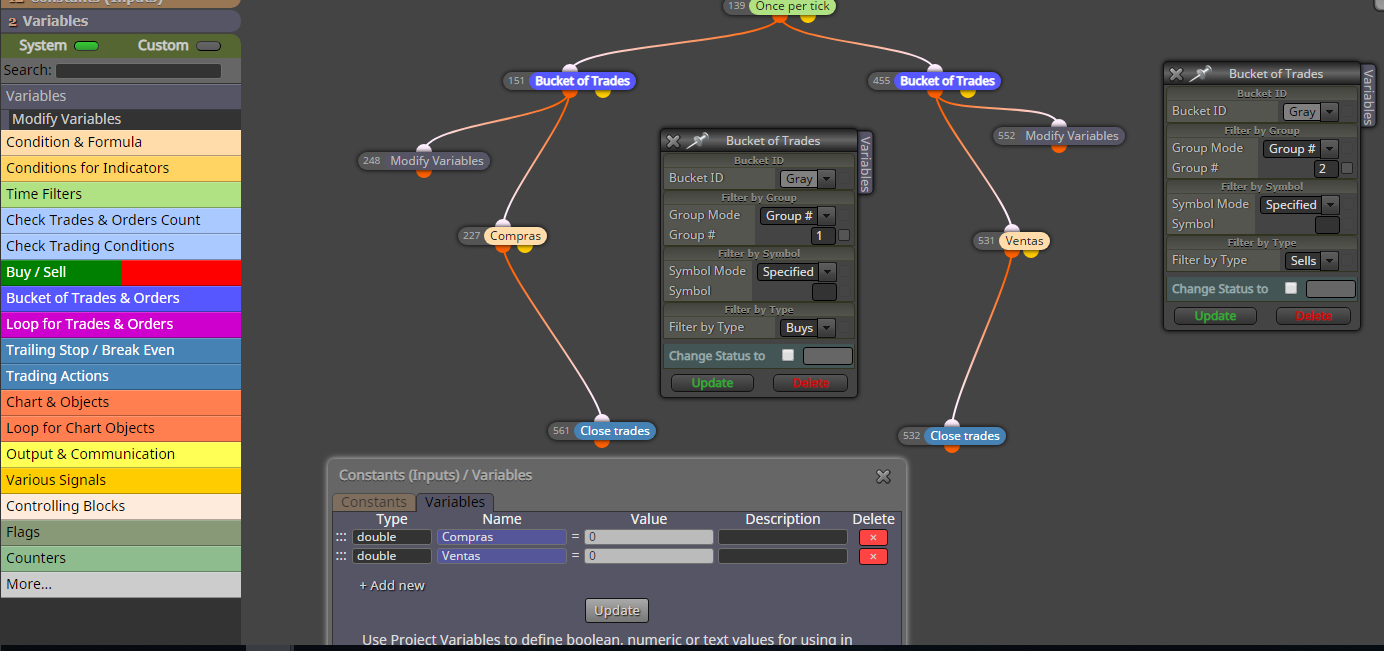The image size is (1384, 651).
Task: Click white input dot on Close trades 561
Action: coord(602,420)
